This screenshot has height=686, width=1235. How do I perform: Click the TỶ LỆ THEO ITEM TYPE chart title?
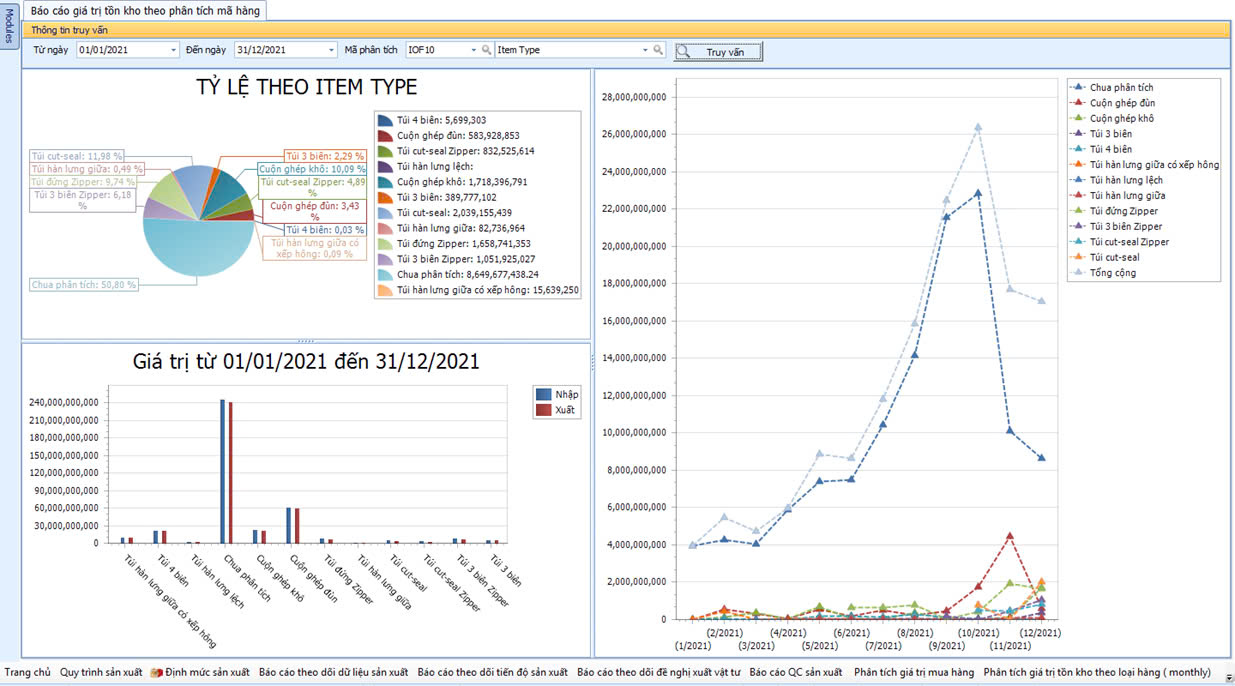tap(307, 87)
